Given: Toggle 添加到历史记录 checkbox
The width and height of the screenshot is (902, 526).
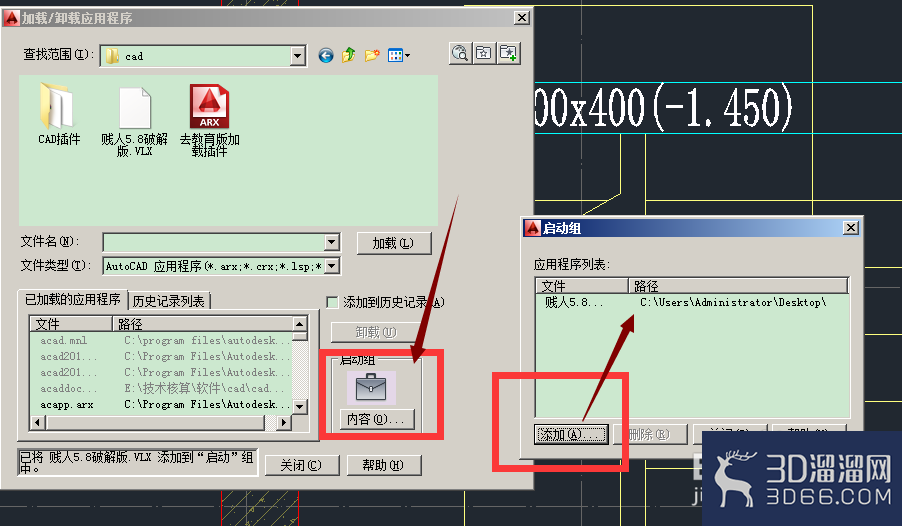Looking at the screenshot, I should [332, 302].
